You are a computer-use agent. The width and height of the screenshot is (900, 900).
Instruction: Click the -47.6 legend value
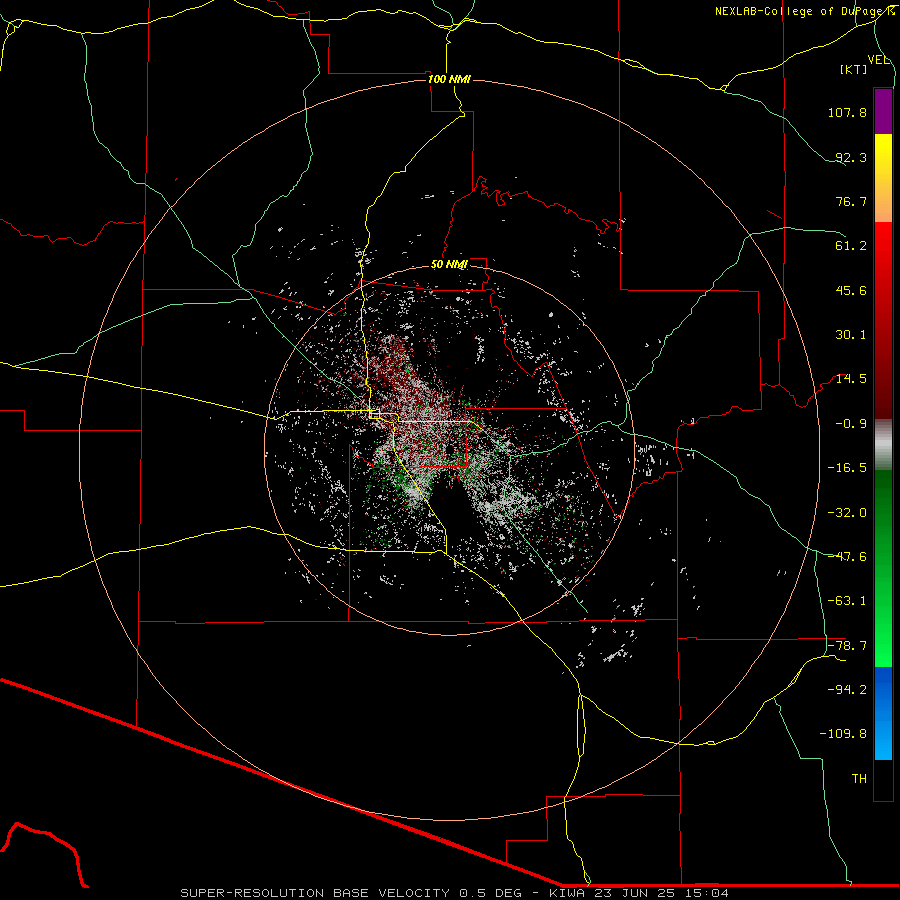coord(847,557)
